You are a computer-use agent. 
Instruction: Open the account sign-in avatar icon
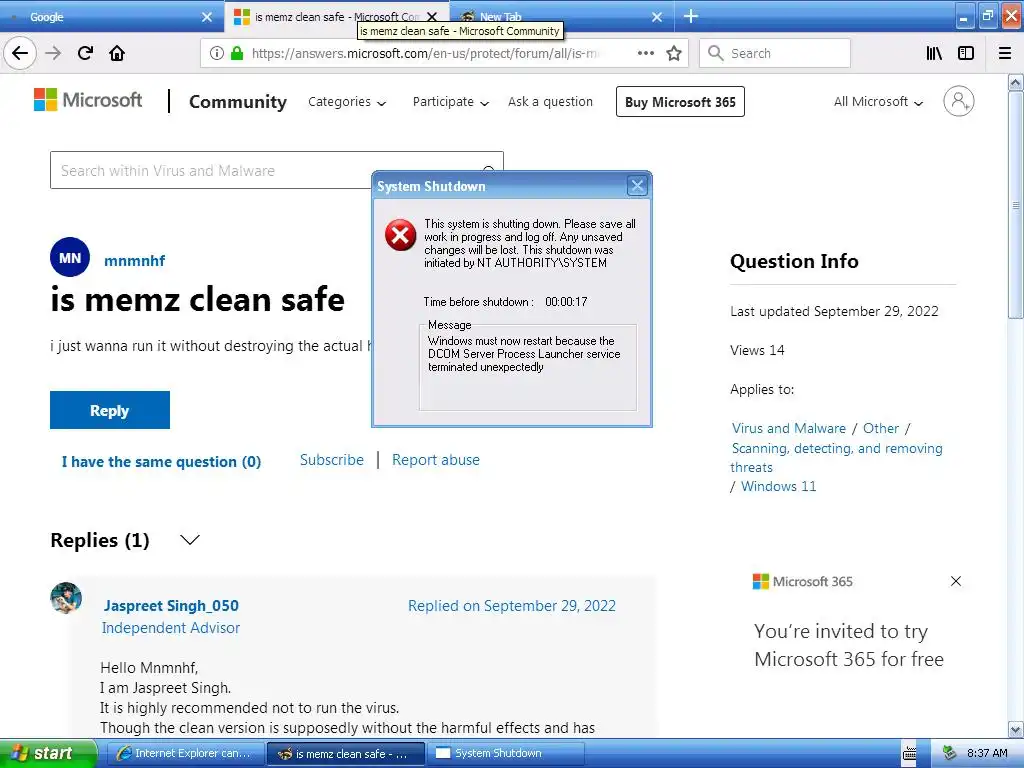pyautogui.click(x=959, y=101)
